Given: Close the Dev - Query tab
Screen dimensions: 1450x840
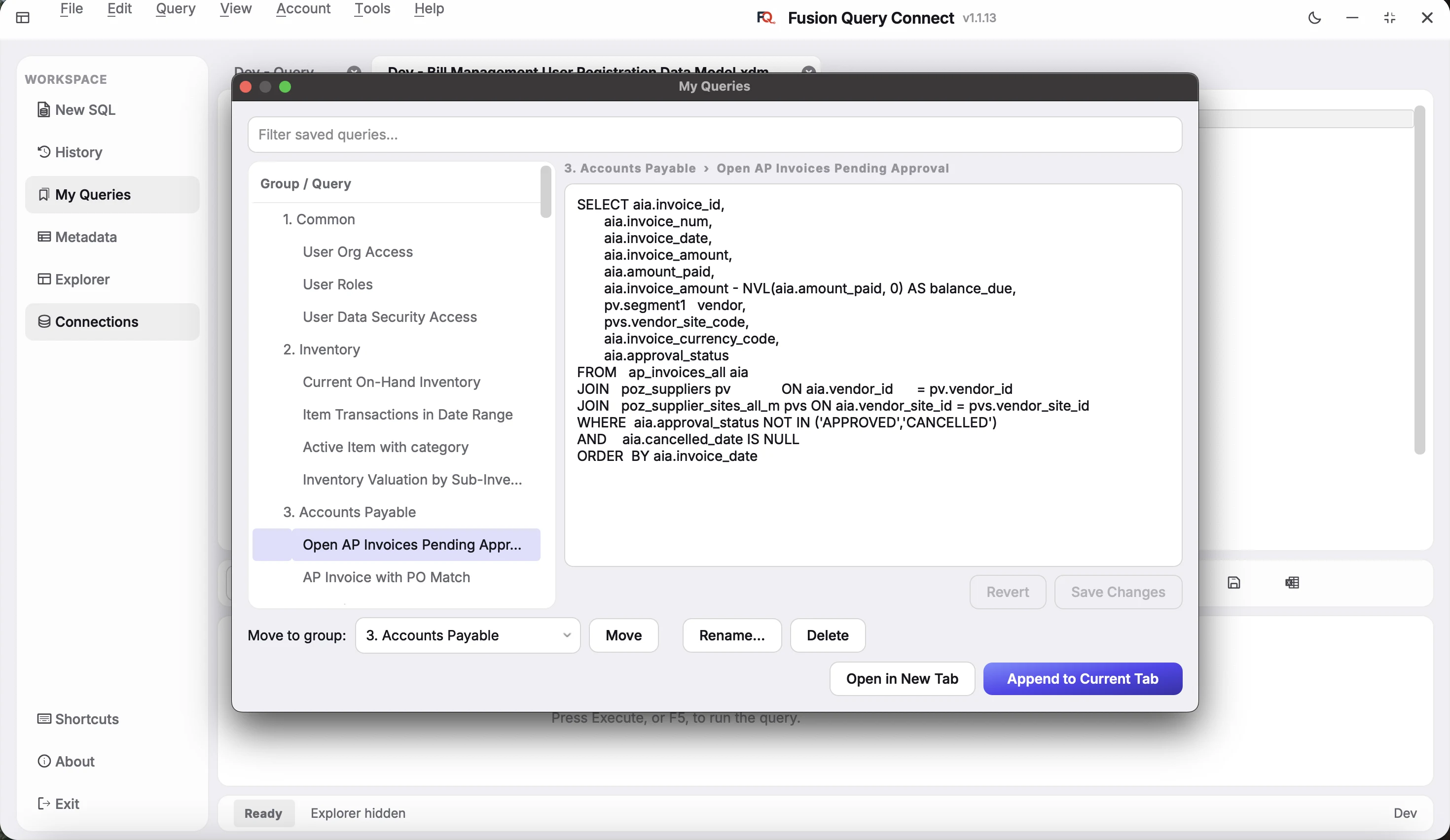Looking at the screenshot, I should (354, 70).
